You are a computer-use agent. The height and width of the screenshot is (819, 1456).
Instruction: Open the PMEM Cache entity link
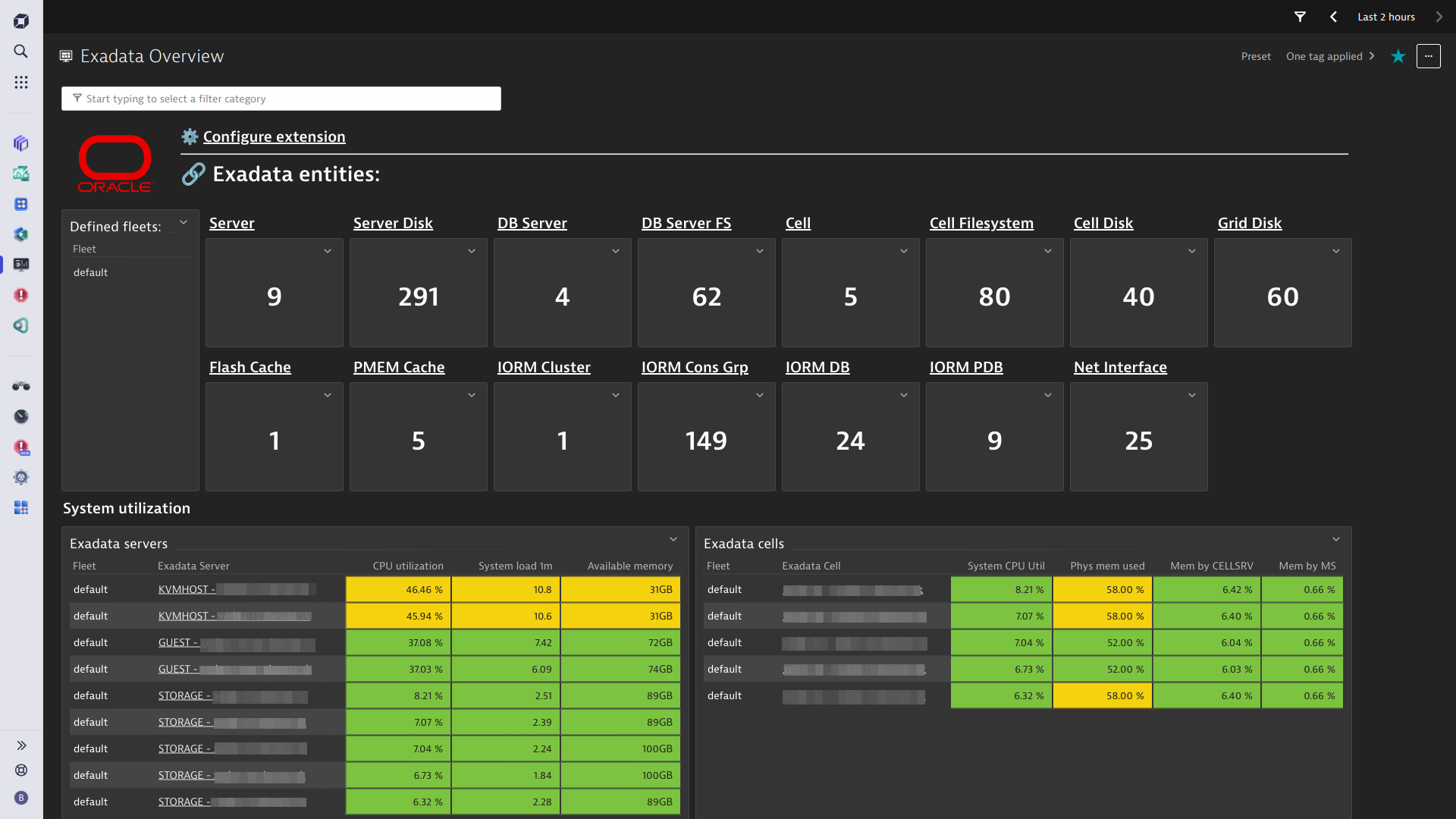(399, 367)
